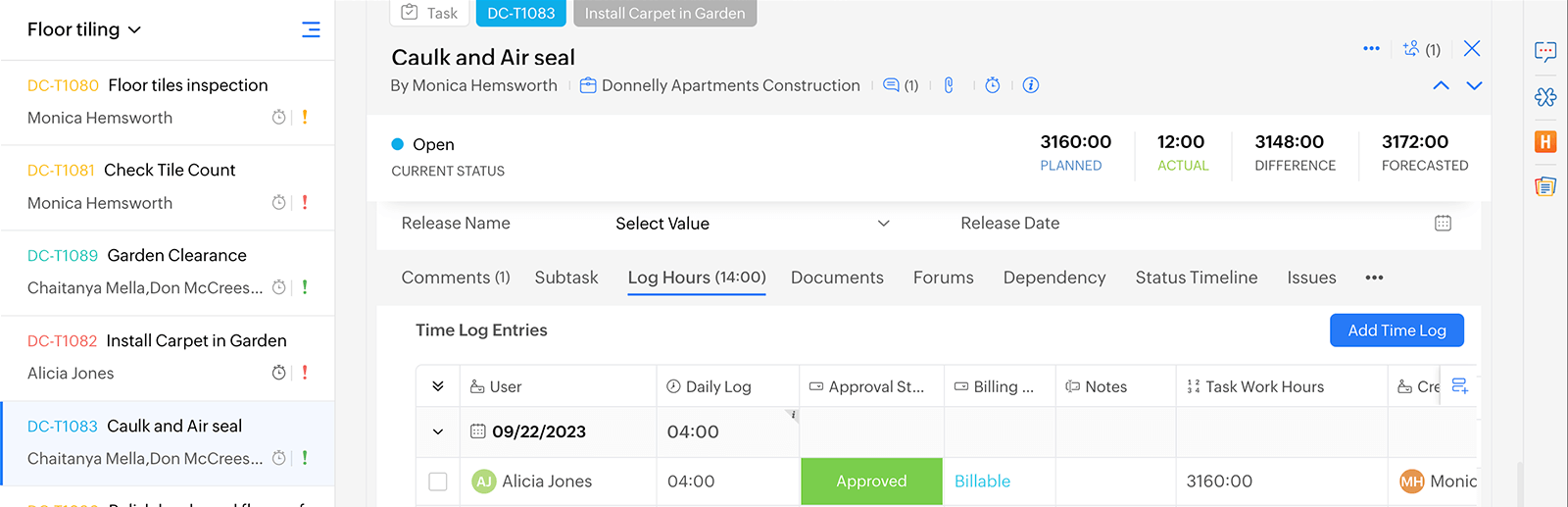
Task: Open the Billable status link
Action: click(x=982, y=482)
